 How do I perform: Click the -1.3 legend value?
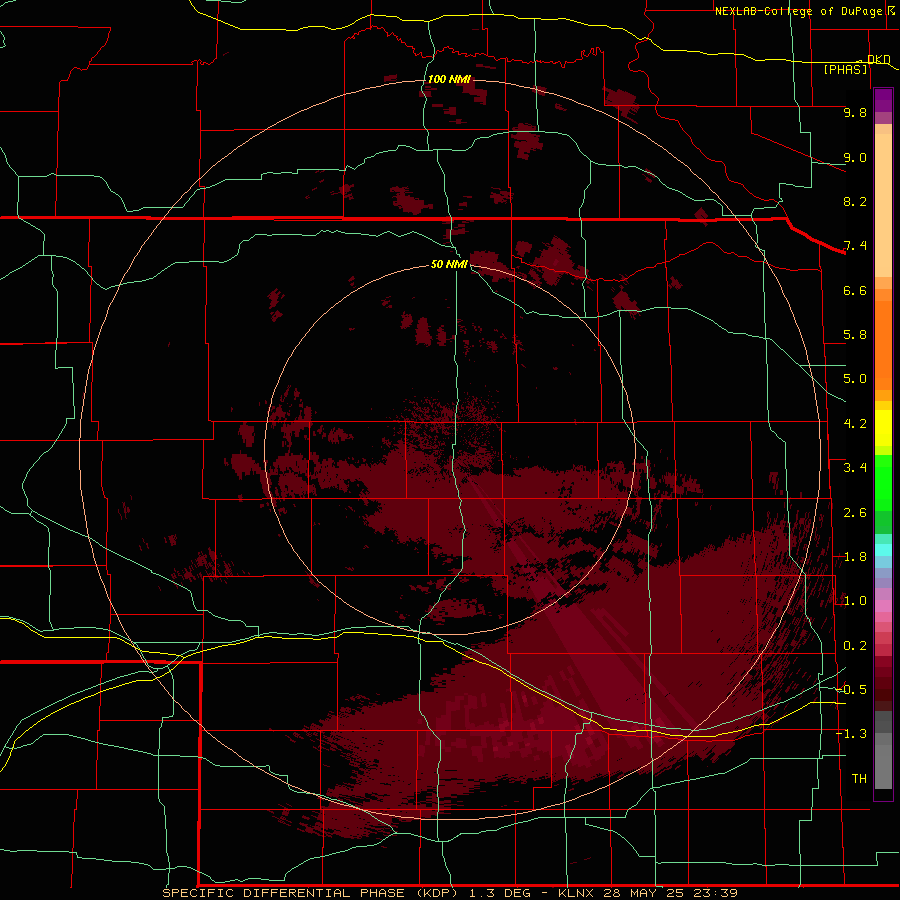pyautogui.click(x=852, y=734)
